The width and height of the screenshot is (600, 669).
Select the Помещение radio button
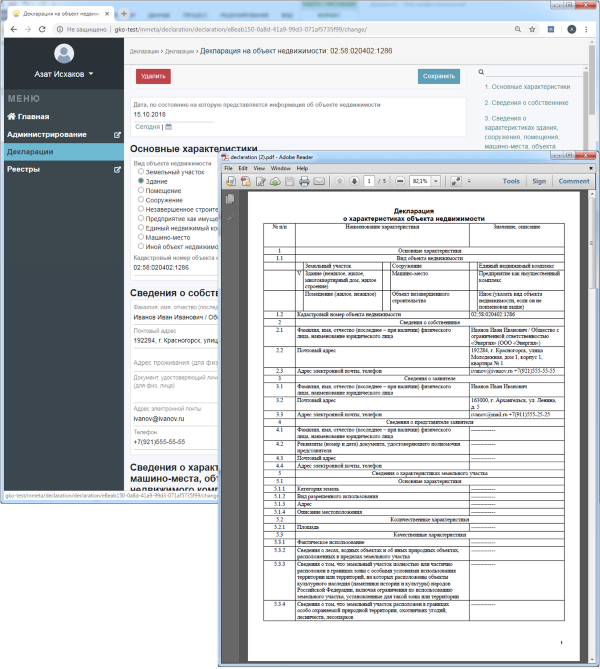point(141,190)
